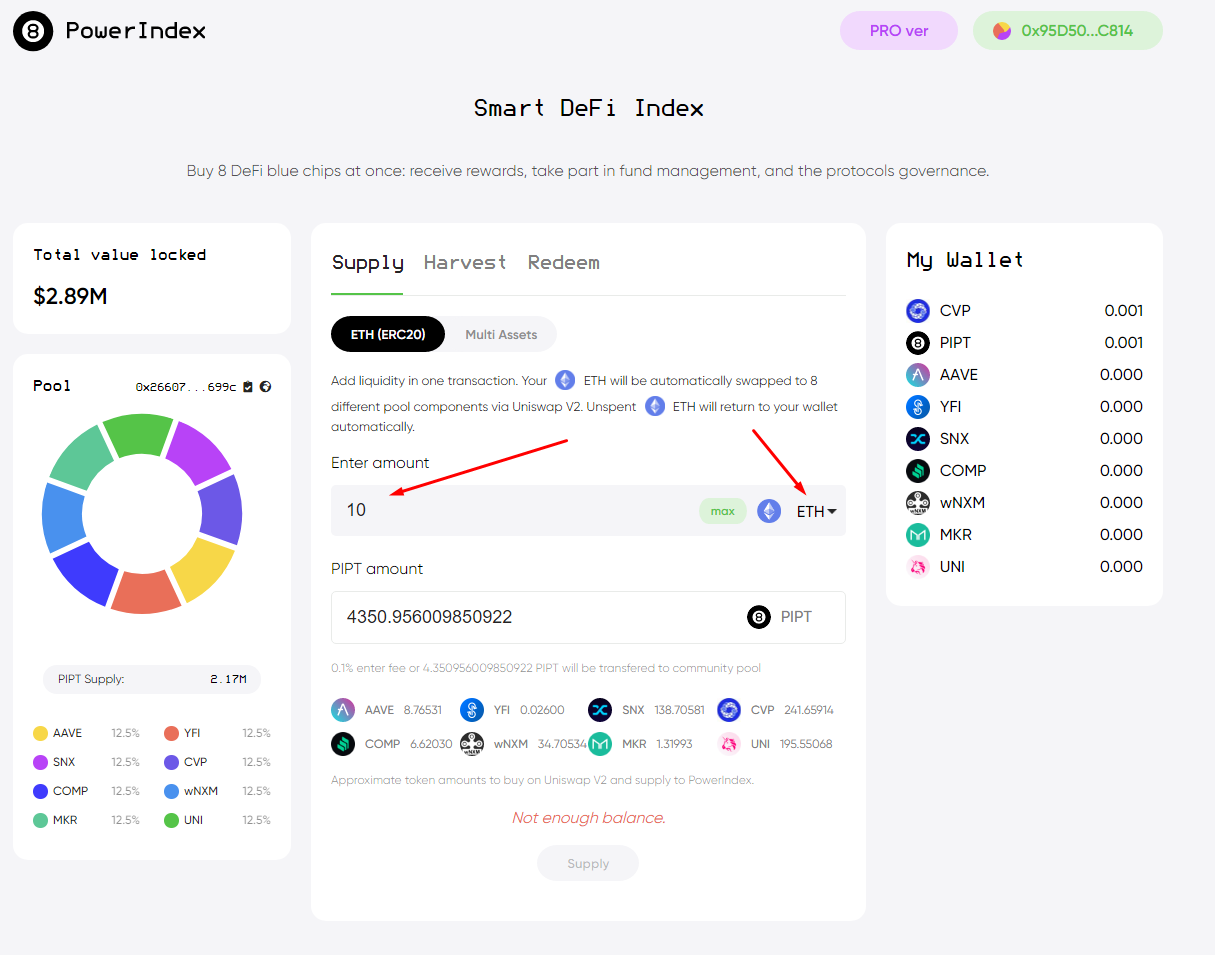Click the yellow AAVE segment of donut chart

(203, 569)
